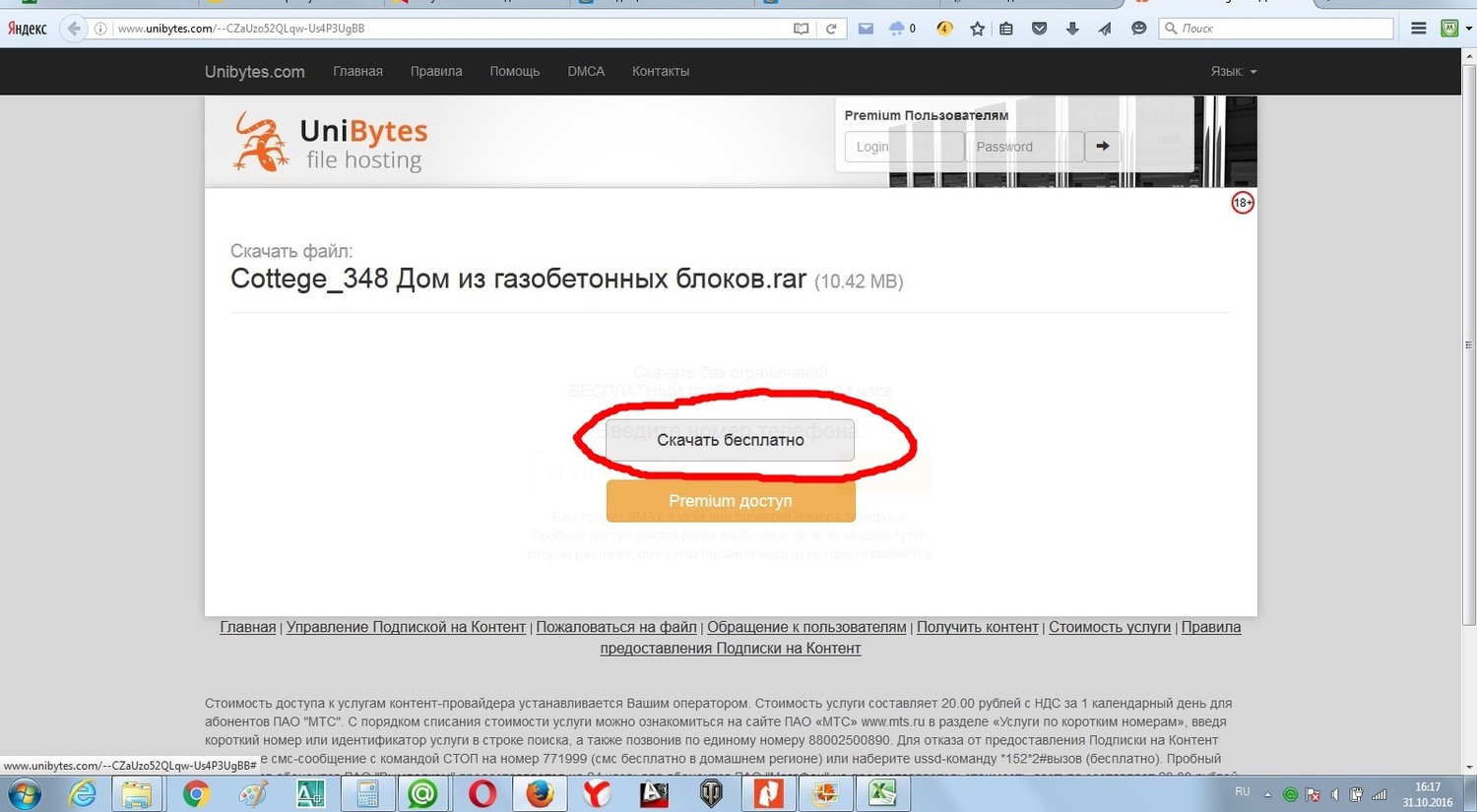The image size is (1477, 812).
Task: Open the smiley chat bubble icon
Action: [x=1139, y=29]
